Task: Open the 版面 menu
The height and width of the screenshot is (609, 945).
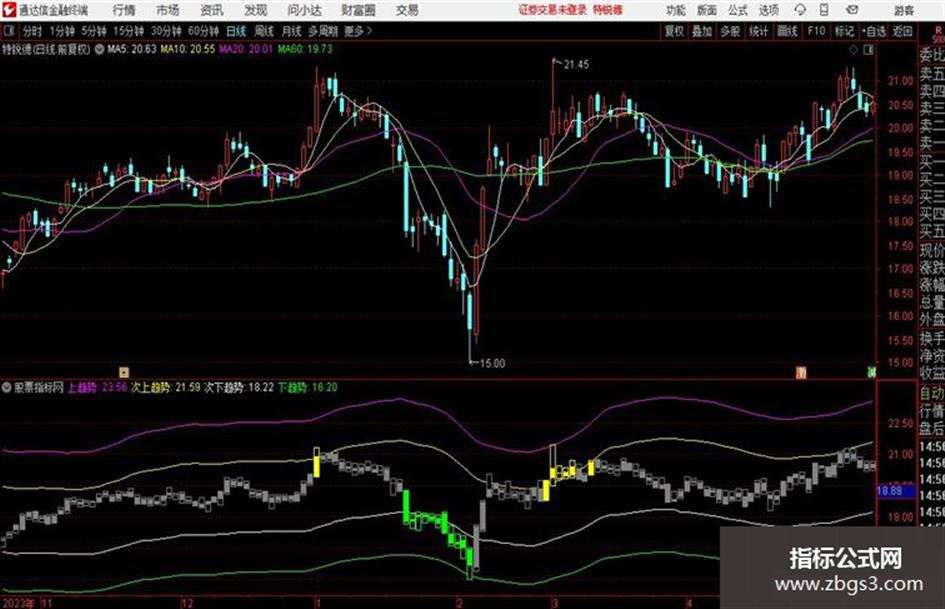Action: [706, 10]
